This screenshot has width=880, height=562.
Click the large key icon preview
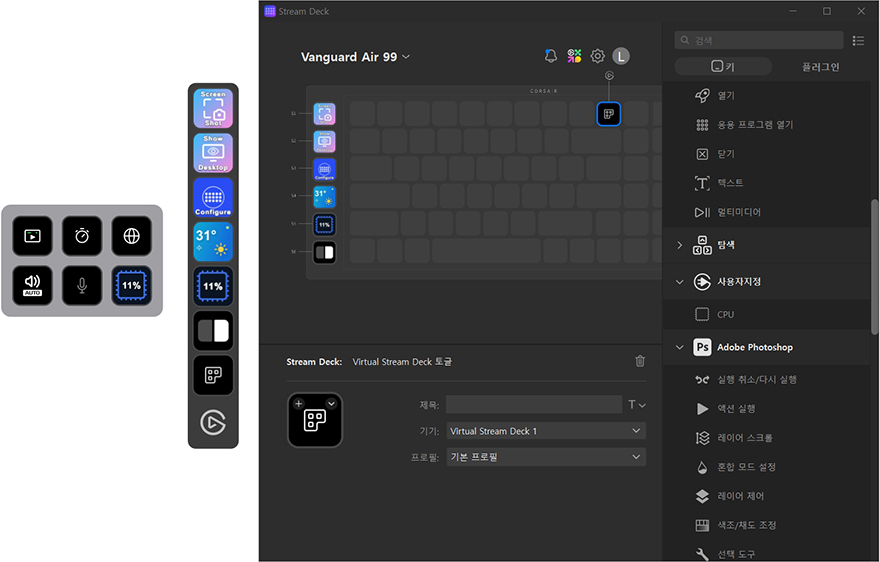[x=315, y=420]
